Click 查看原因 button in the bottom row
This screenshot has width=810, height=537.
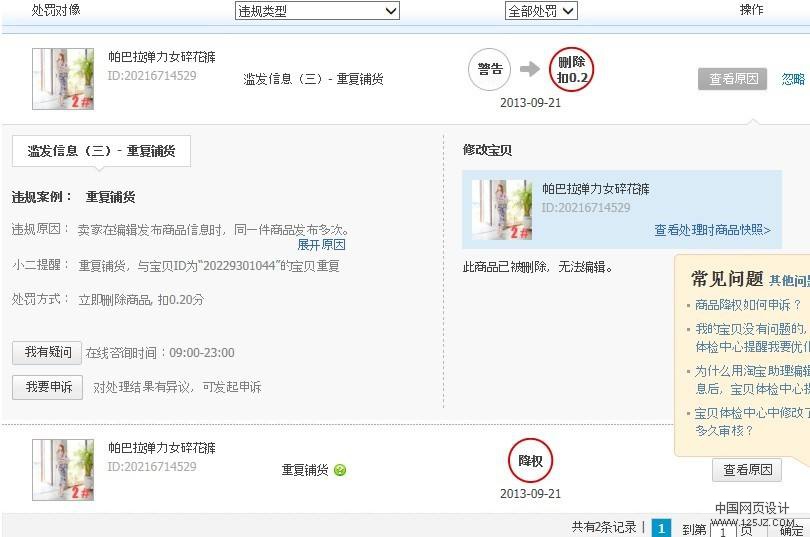[747, 470]
